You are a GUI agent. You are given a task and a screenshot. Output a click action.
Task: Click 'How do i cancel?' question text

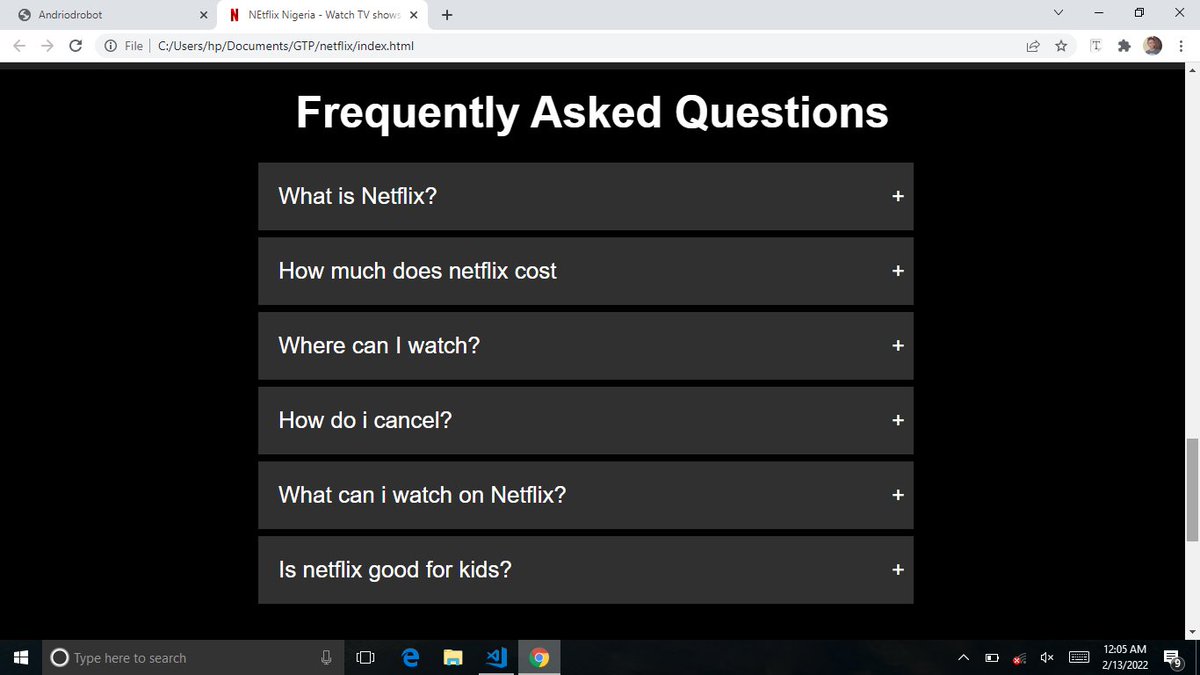(x=365, y=420)
